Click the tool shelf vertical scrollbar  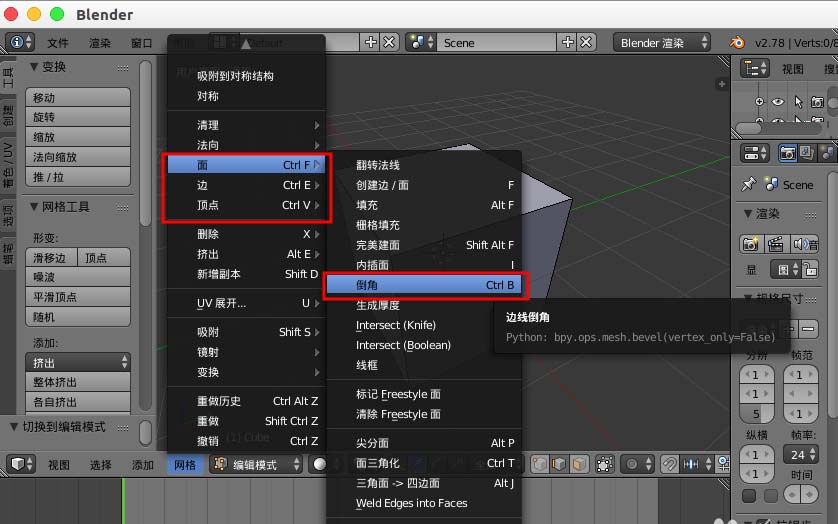(x=145, y=143)
